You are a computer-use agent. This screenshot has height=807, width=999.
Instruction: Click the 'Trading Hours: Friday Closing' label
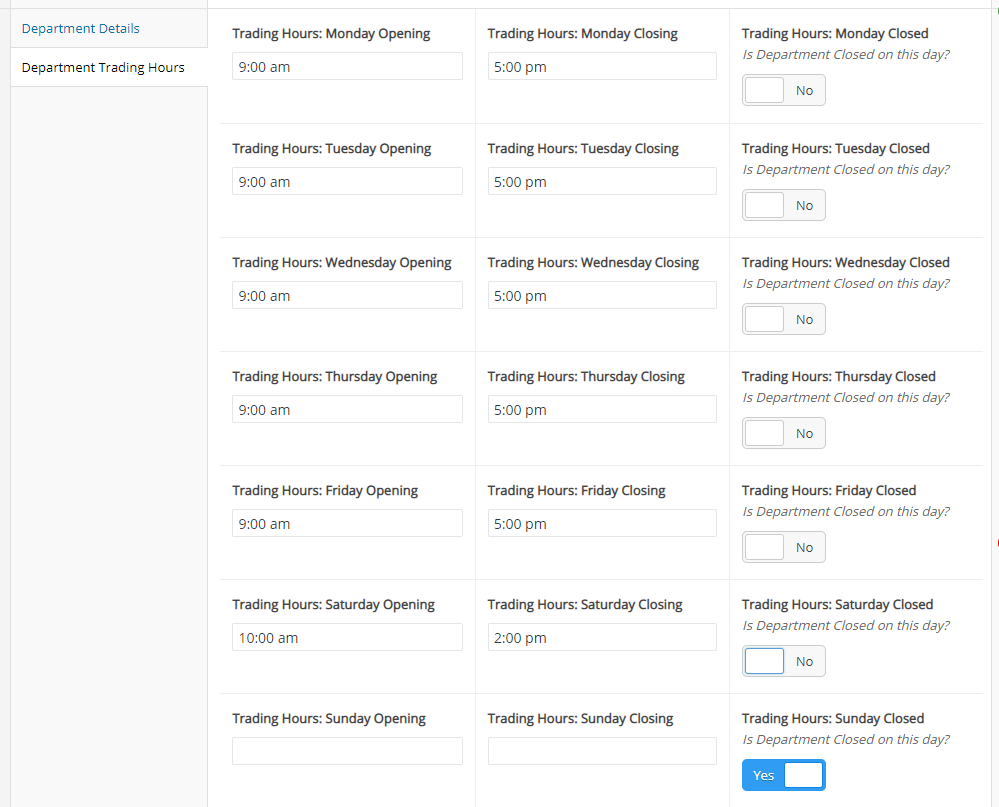577,490
